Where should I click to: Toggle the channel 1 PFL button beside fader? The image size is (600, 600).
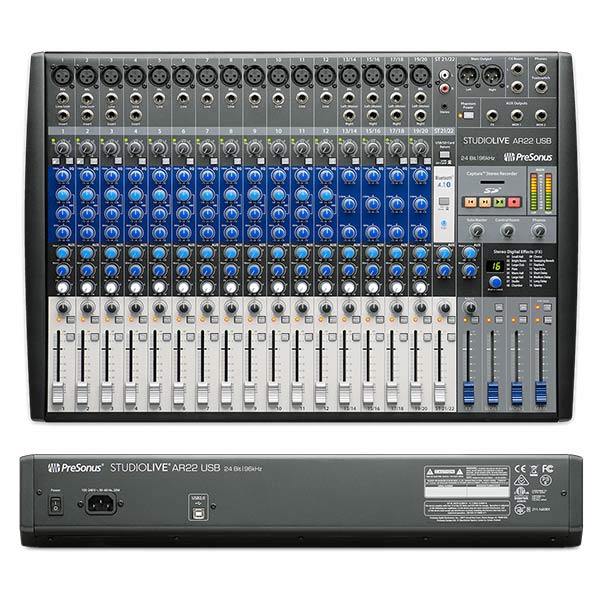70,337
